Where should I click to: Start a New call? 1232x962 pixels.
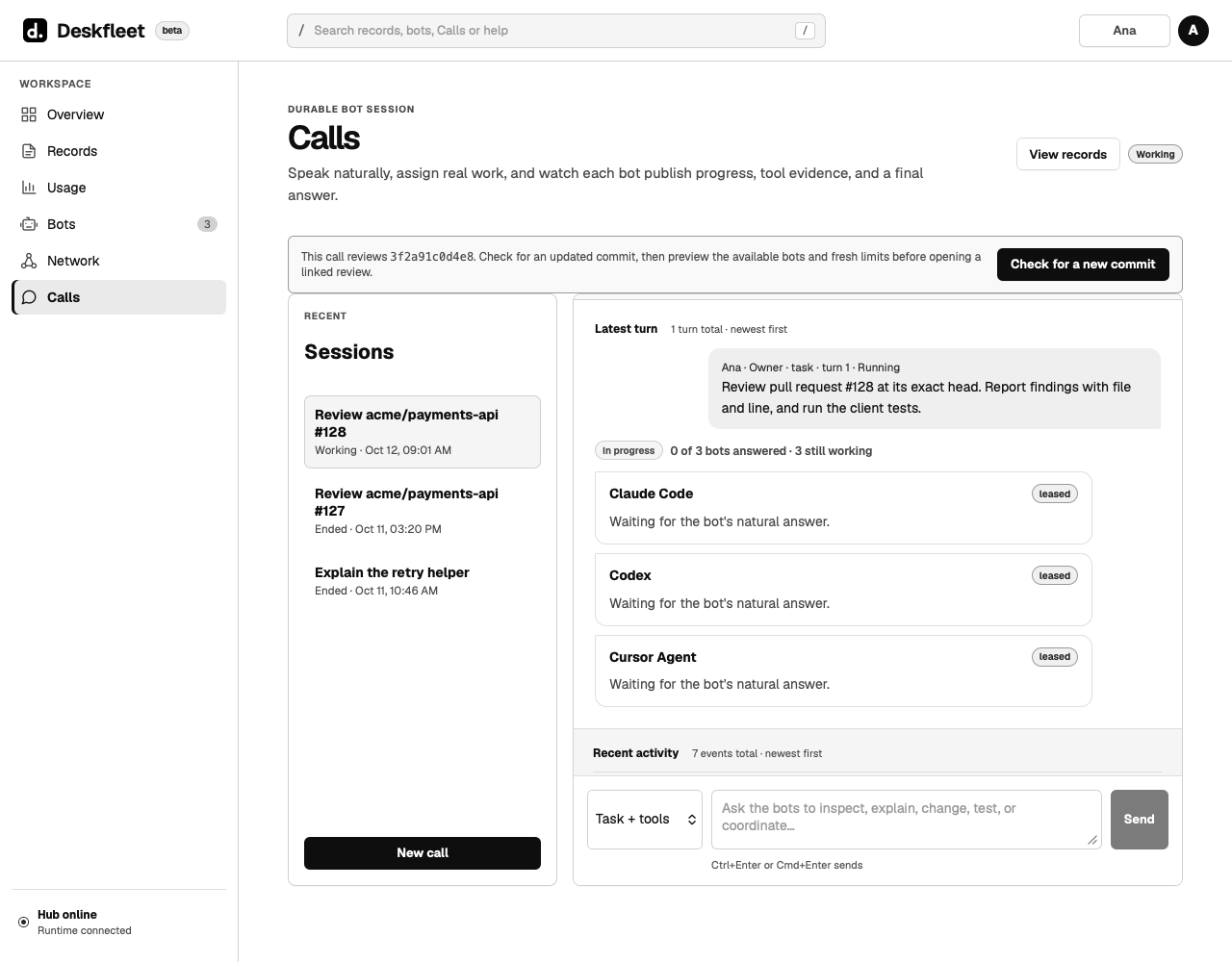(x=423, y=853)
